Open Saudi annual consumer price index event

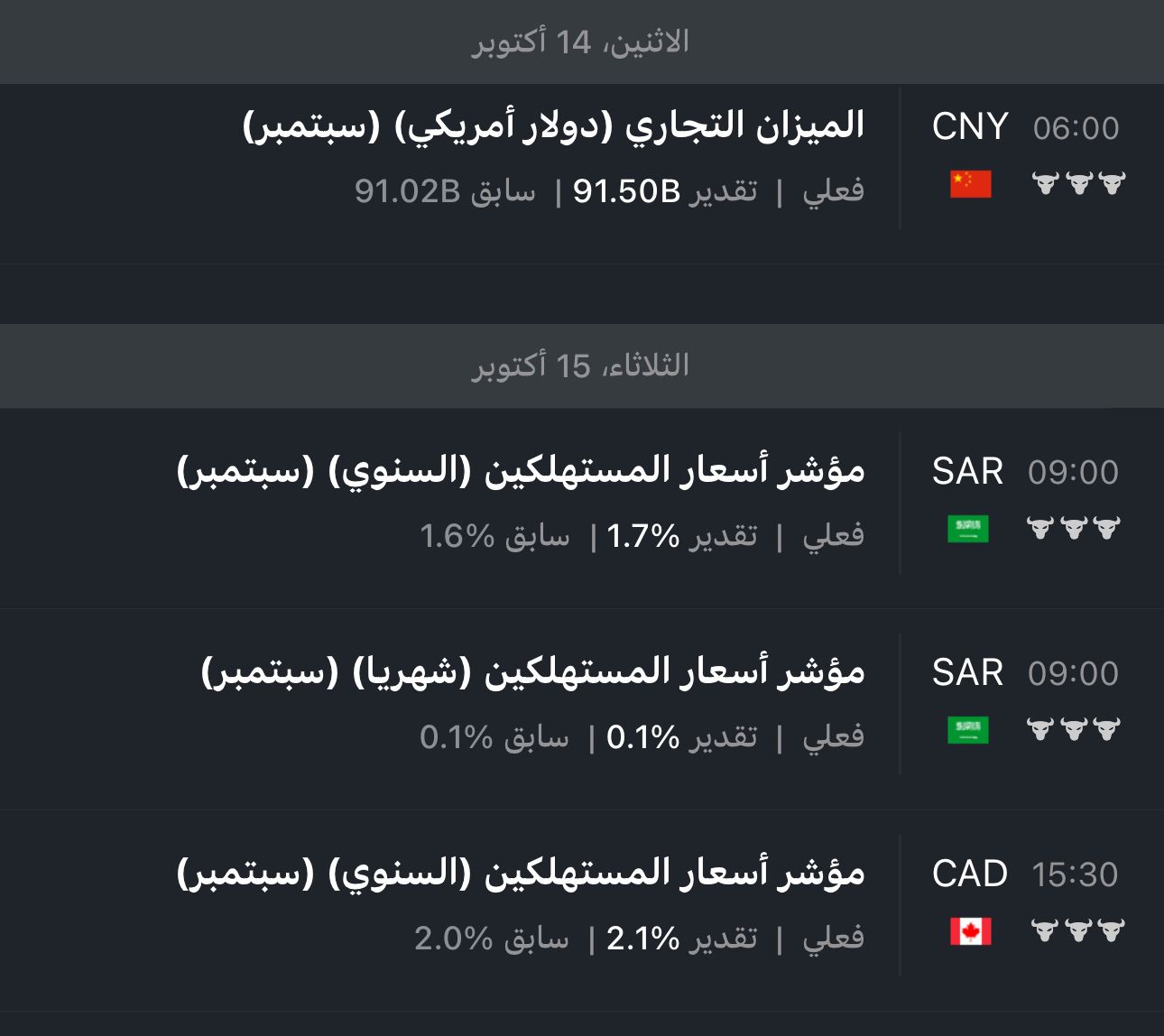(x=521, y=471)
